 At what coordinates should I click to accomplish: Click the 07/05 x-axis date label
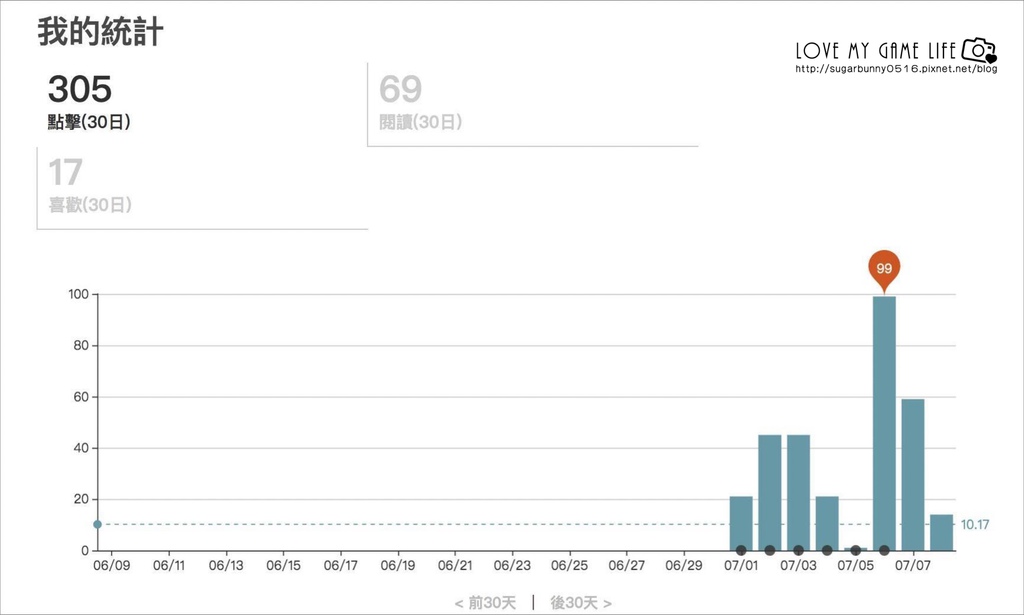(856, 565)
